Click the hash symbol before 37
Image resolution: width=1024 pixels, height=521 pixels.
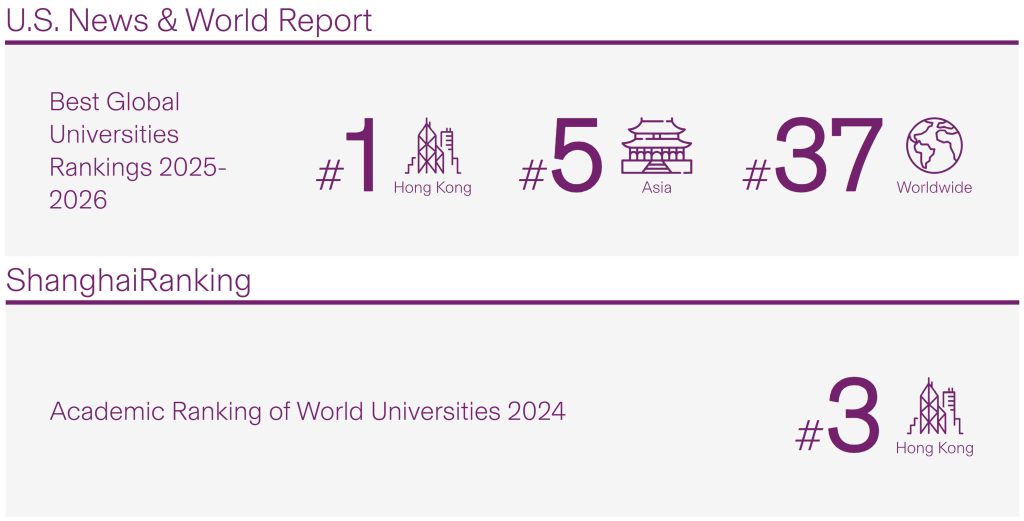pos(756,174)
